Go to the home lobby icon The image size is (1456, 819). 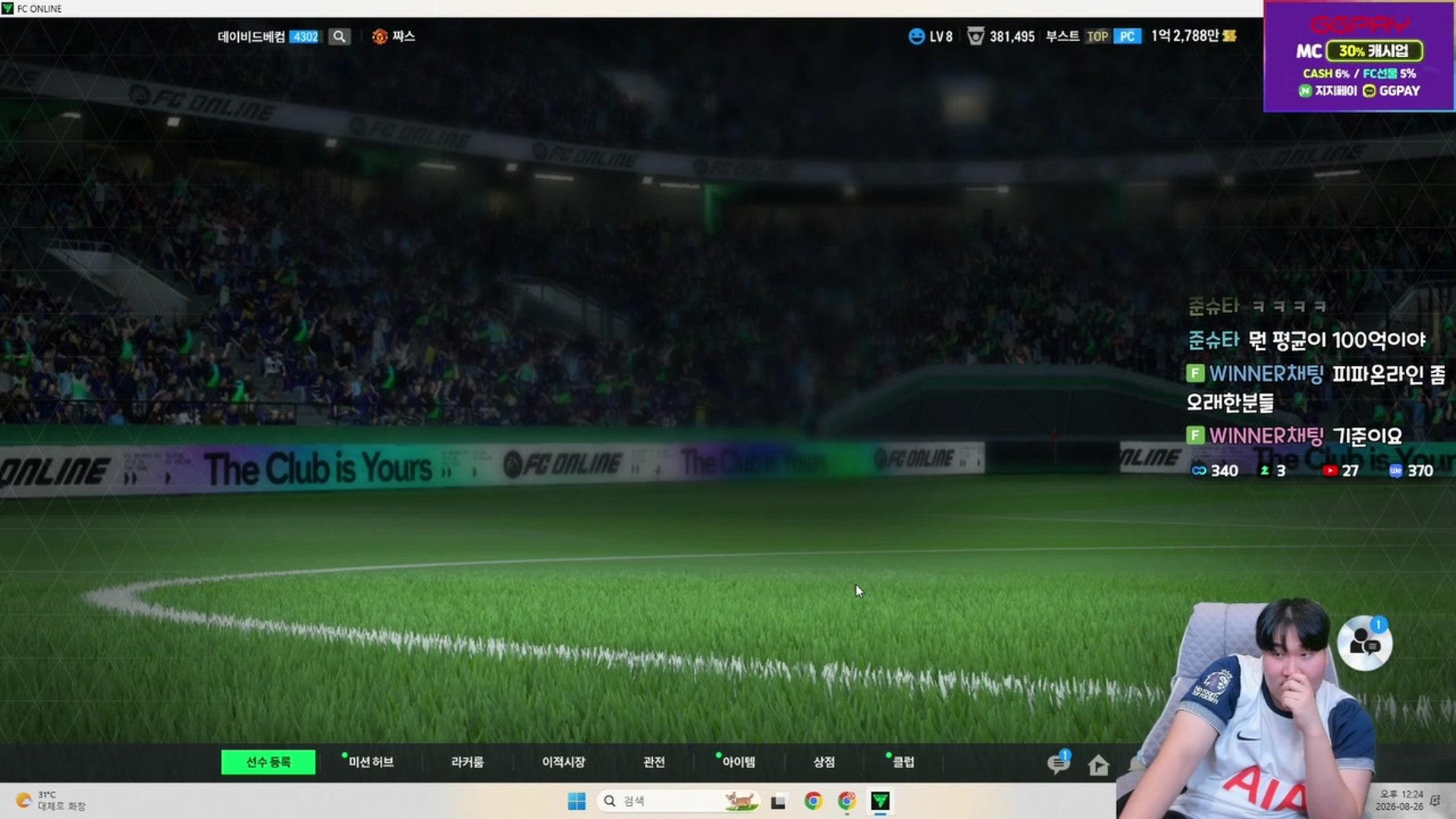[1098, 765]
